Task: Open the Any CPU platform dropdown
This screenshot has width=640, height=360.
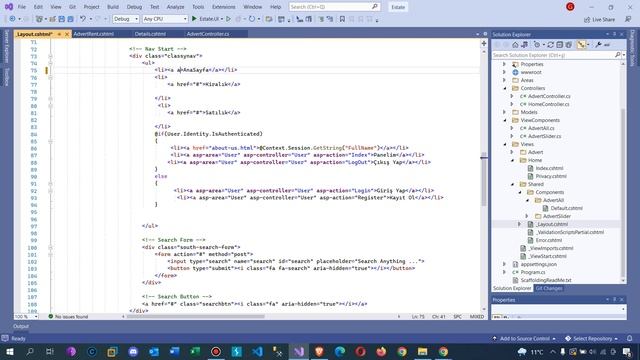Action: 165,19
